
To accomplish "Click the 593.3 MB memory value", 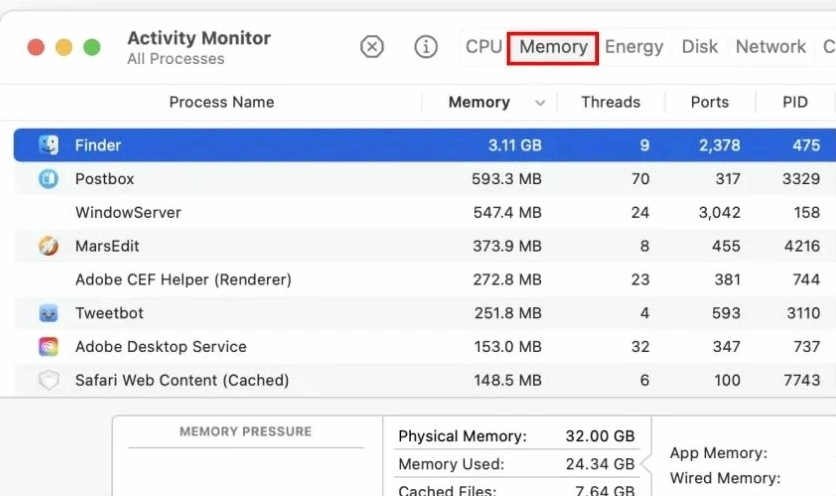I will [507, 179].
